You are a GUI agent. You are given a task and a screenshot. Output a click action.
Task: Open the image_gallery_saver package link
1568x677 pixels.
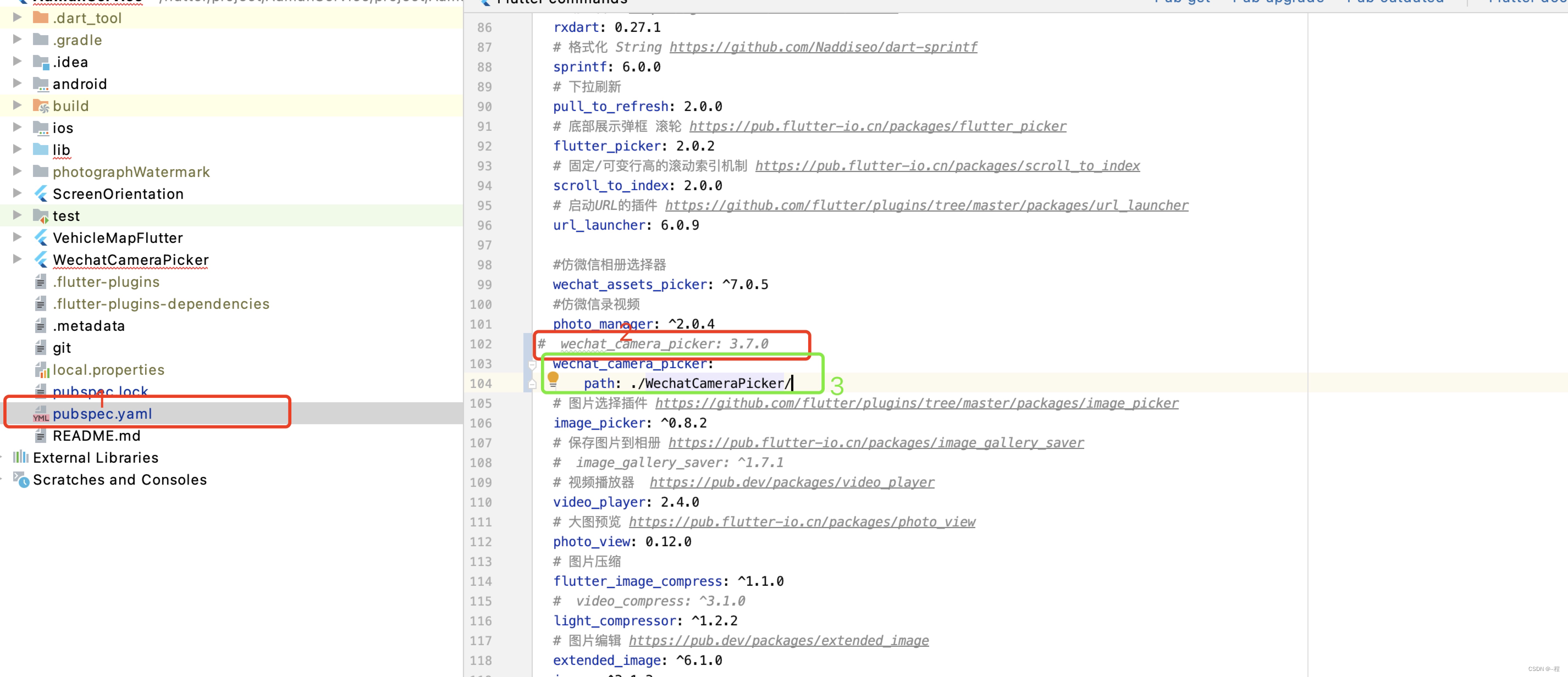(876, 442)
